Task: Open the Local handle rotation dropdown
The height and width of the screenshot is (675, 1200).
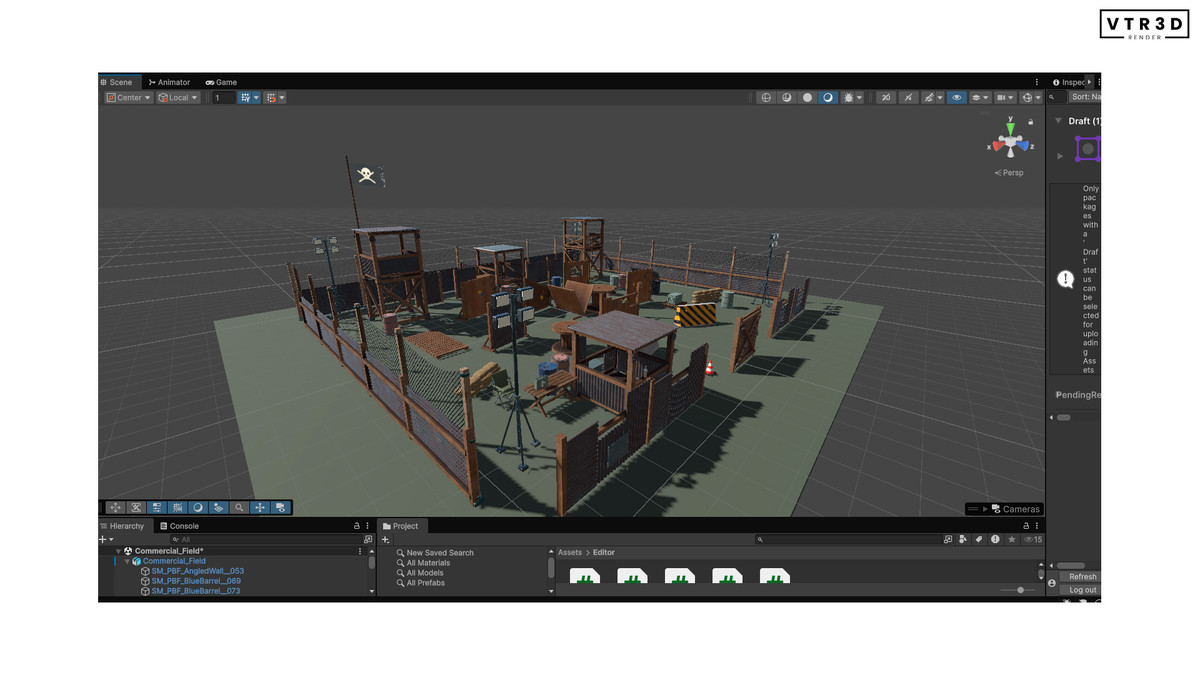Action: coord(179,98)
